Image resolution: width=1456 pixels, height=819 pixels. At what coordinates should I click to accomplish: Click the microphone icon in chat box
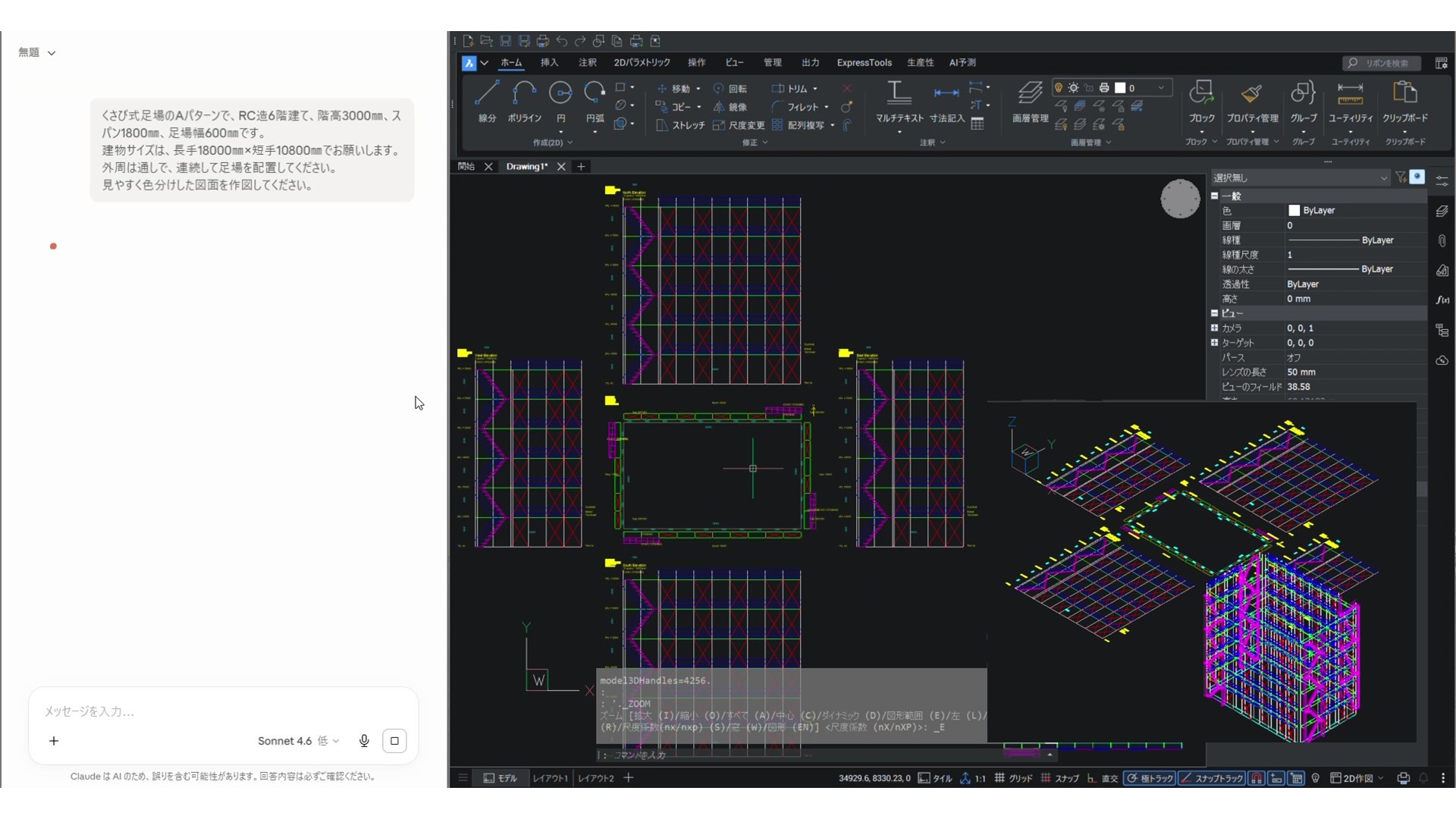coord(364,741)
